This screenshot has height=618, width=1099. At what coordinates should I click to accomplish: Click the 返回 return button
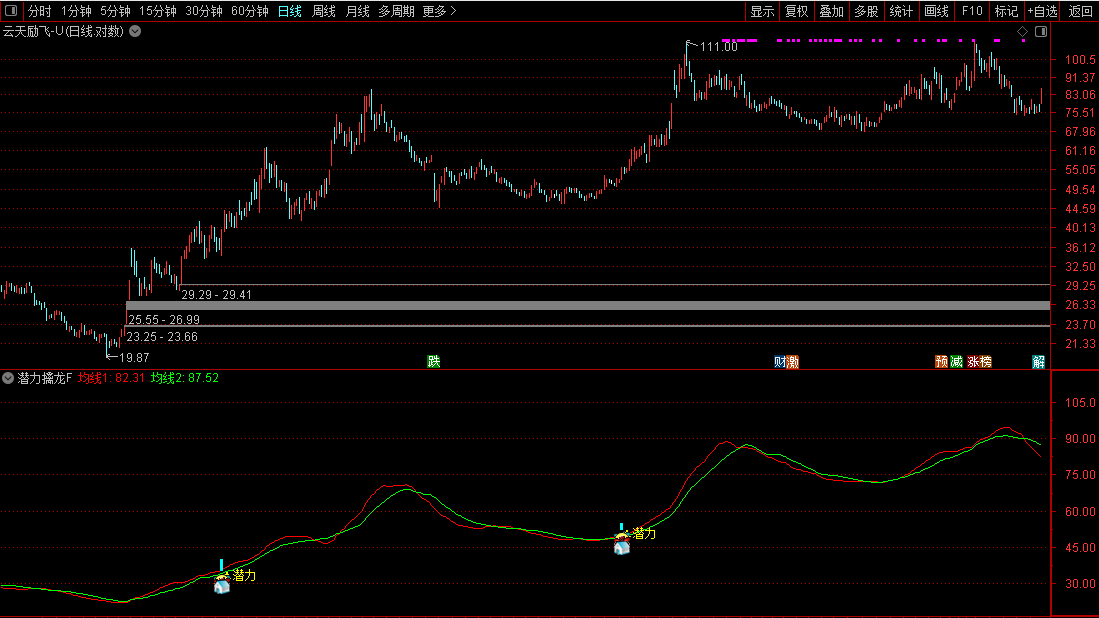[1080, 11]
